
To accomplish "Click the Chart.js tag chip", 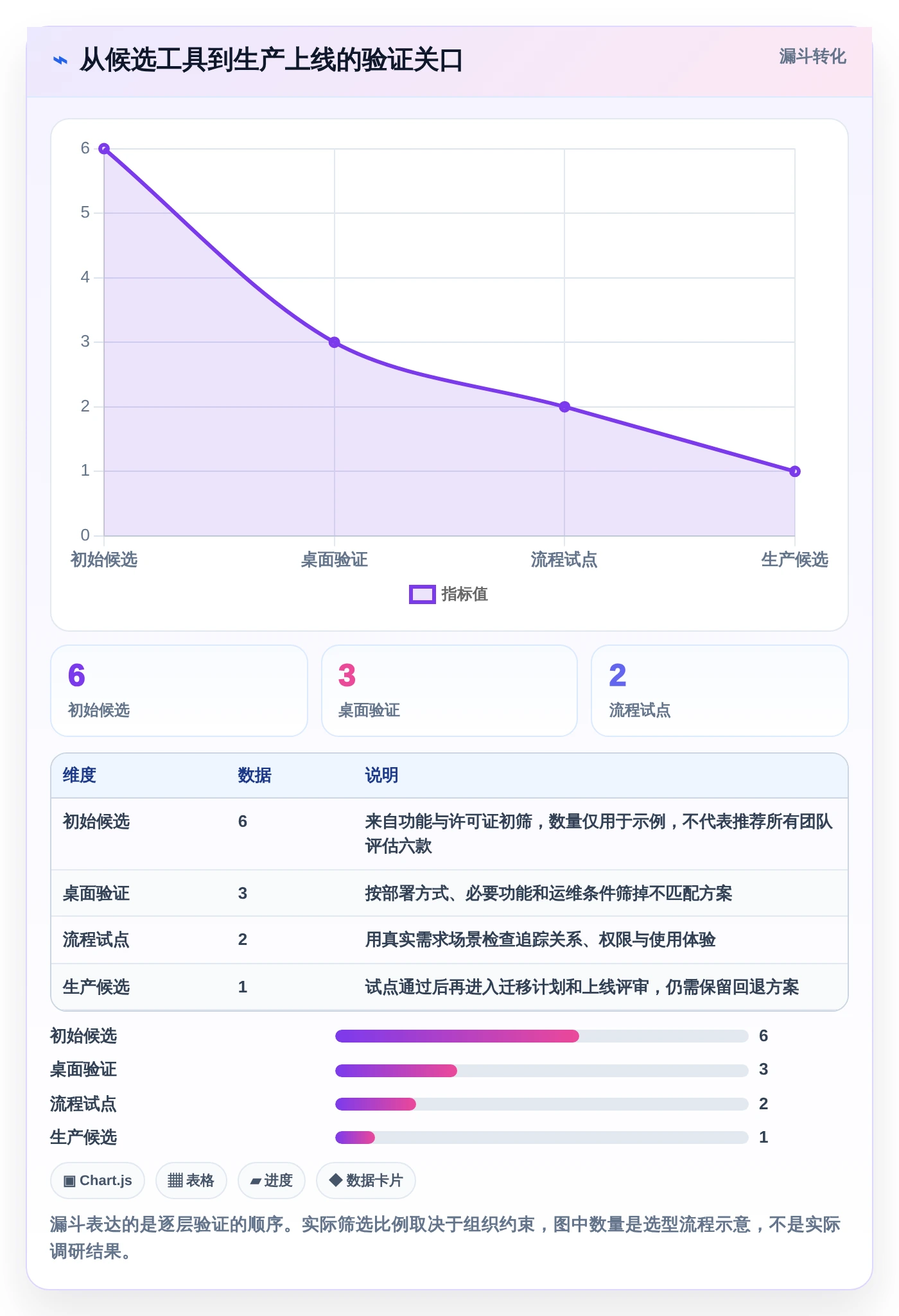I will (98, 1181).
